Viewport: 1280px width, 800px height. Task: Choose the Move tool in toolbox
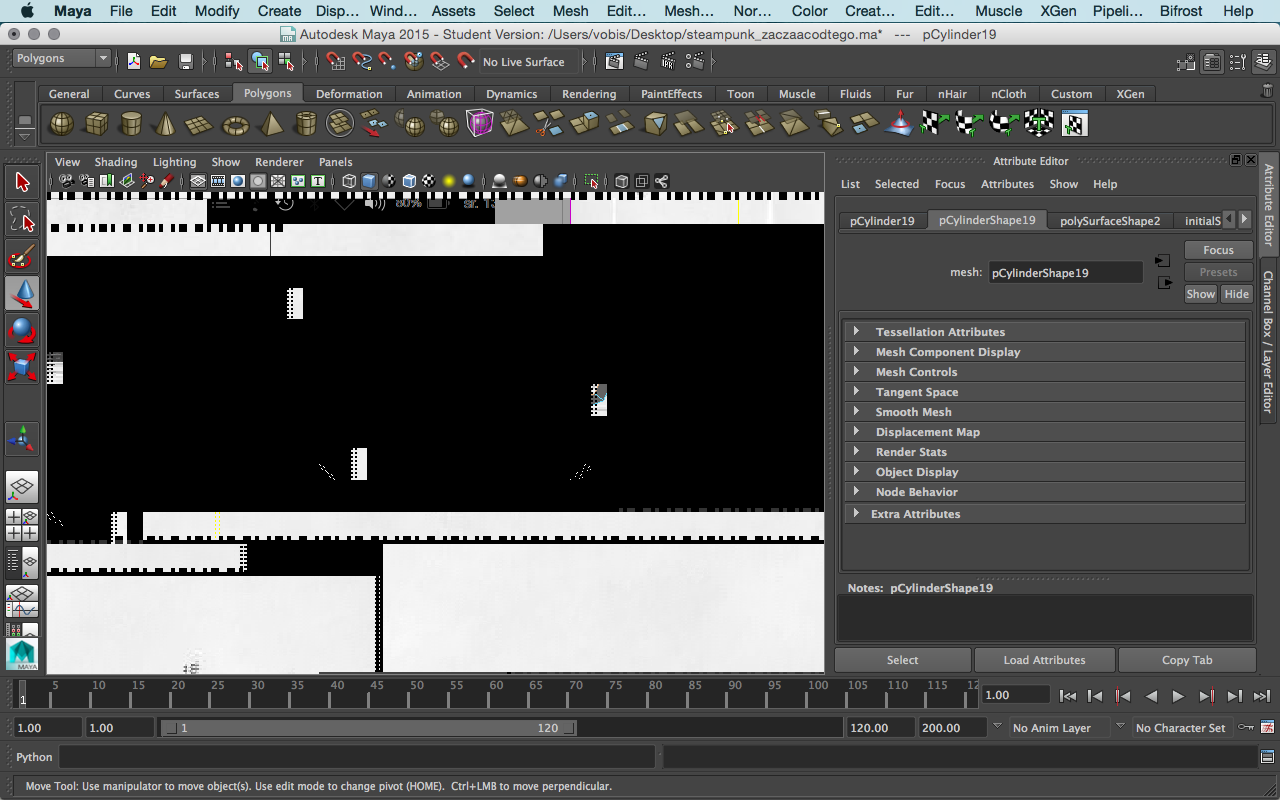(x=22, y=293)
